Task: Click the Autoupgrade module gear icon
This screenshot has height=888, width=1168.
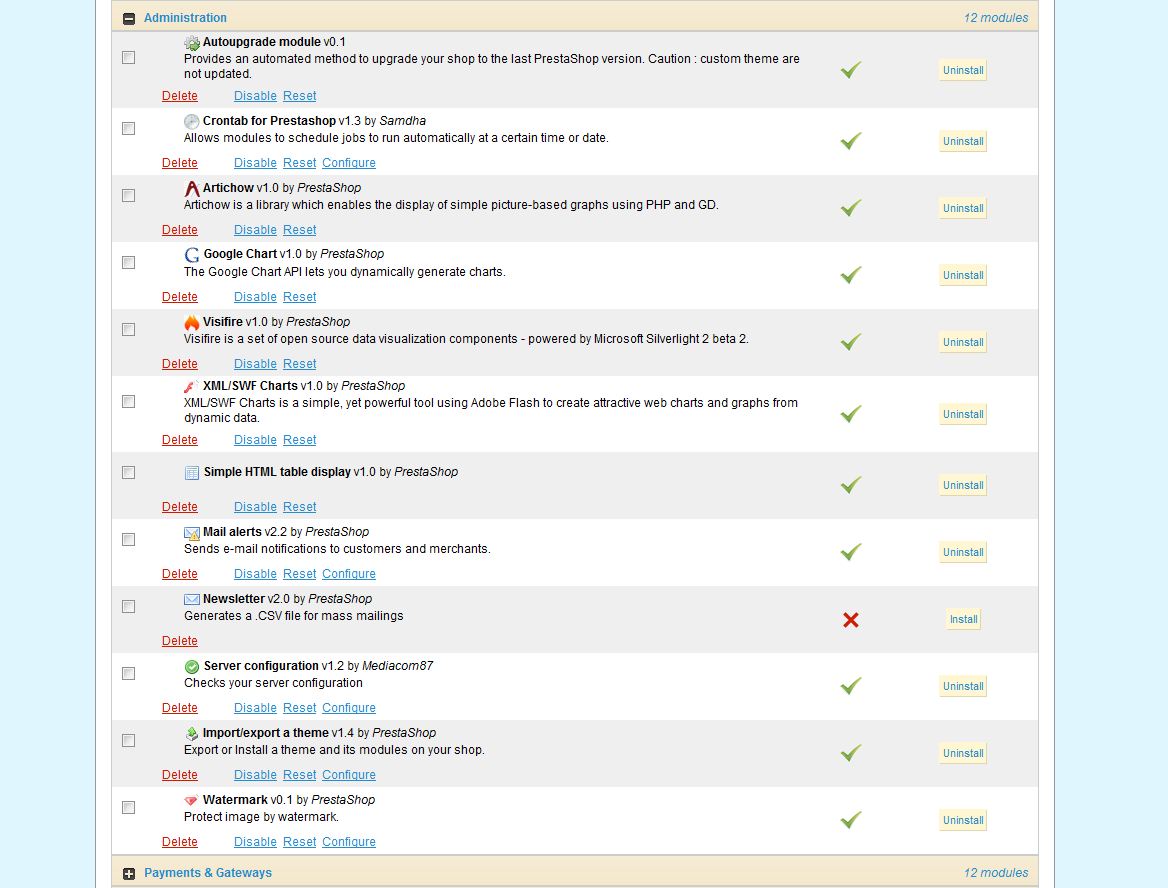Action: coord(191,43)
